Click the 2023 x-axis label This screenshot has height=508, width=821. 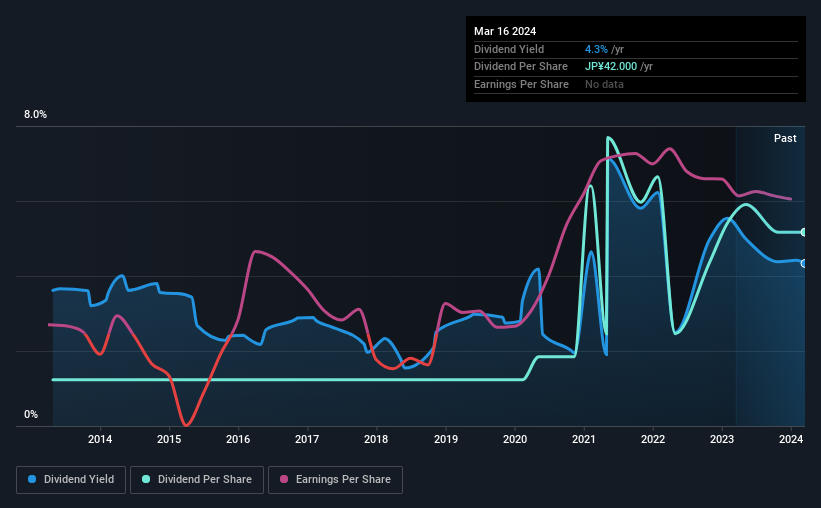[x=722, y=439]
